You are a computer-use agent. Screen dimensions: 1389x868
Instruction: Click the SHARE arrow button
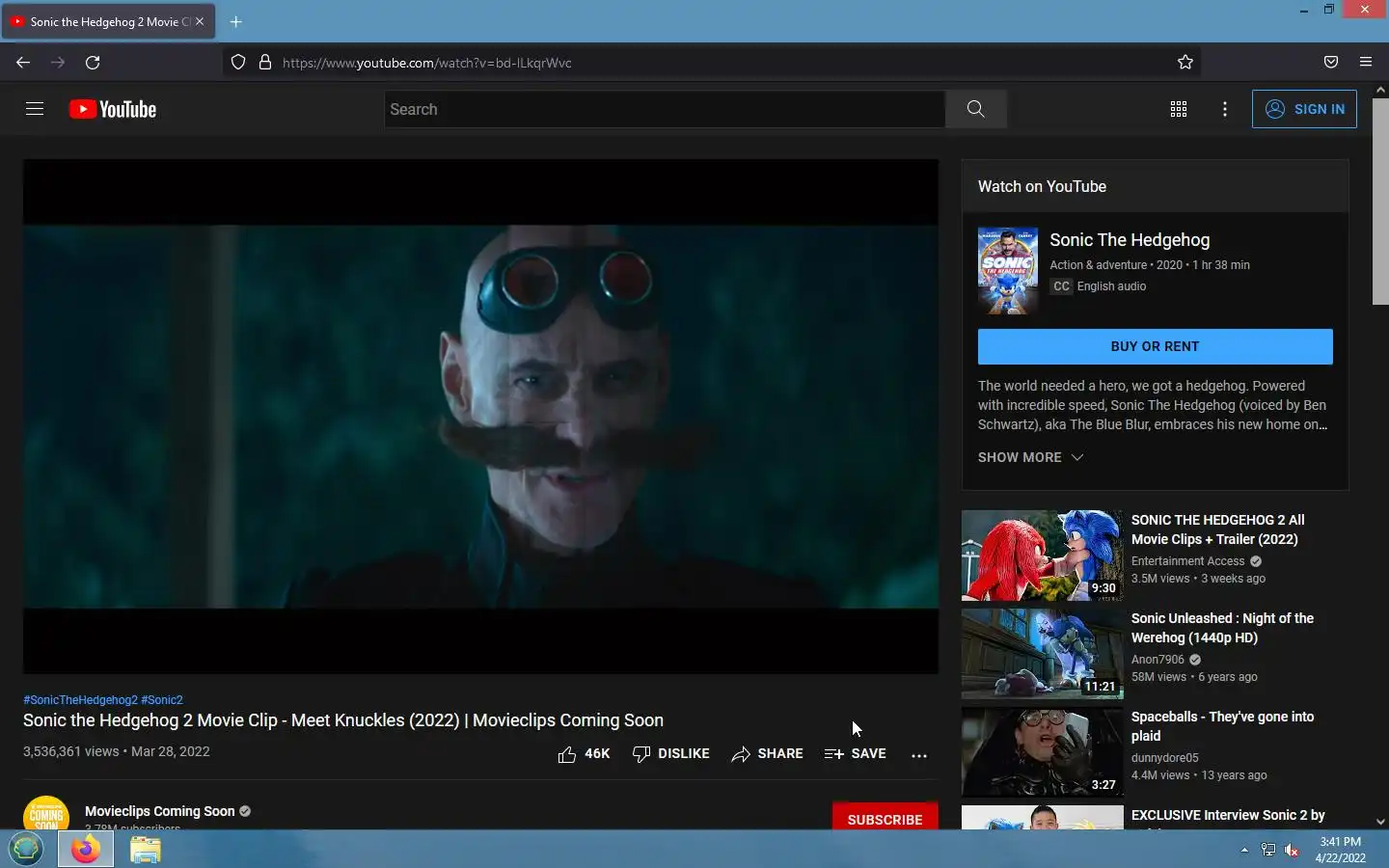pyautogui.click(x=767, y=754)
